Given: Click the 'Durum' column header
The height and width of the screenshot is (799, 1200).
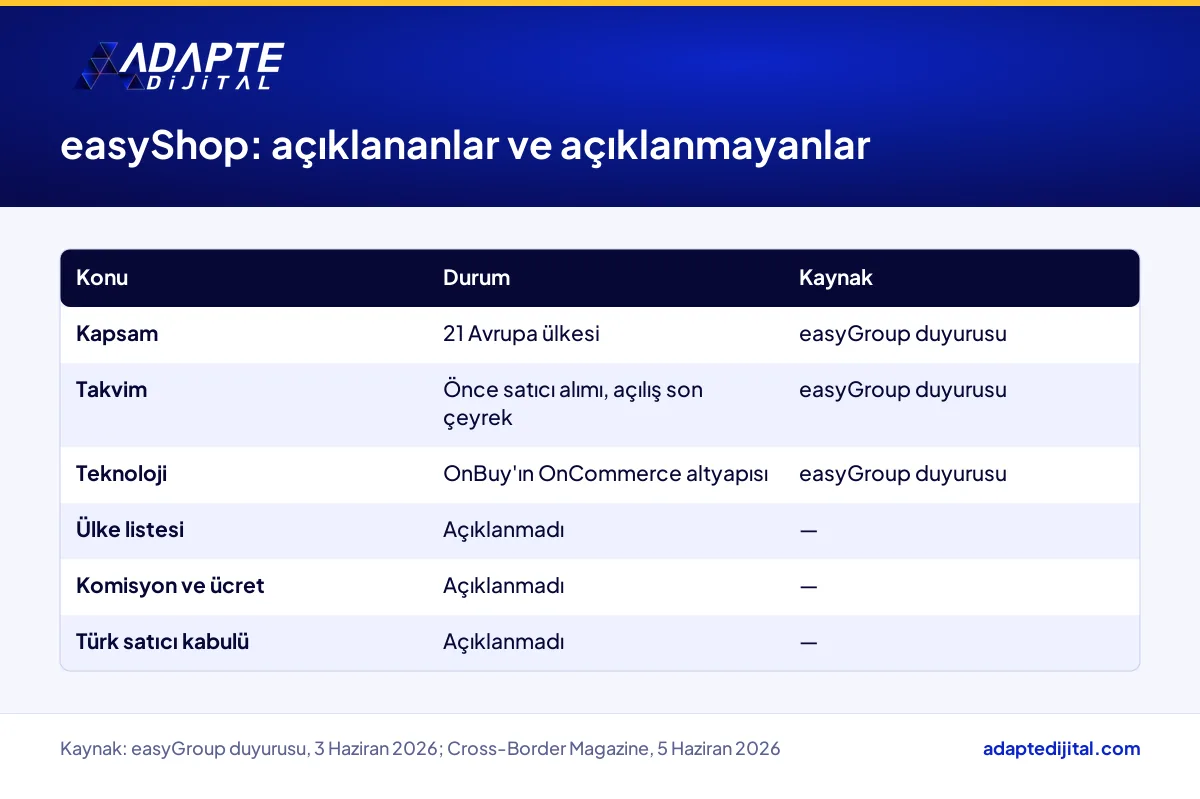Looking at the screenshot, I should coord(476,278).
